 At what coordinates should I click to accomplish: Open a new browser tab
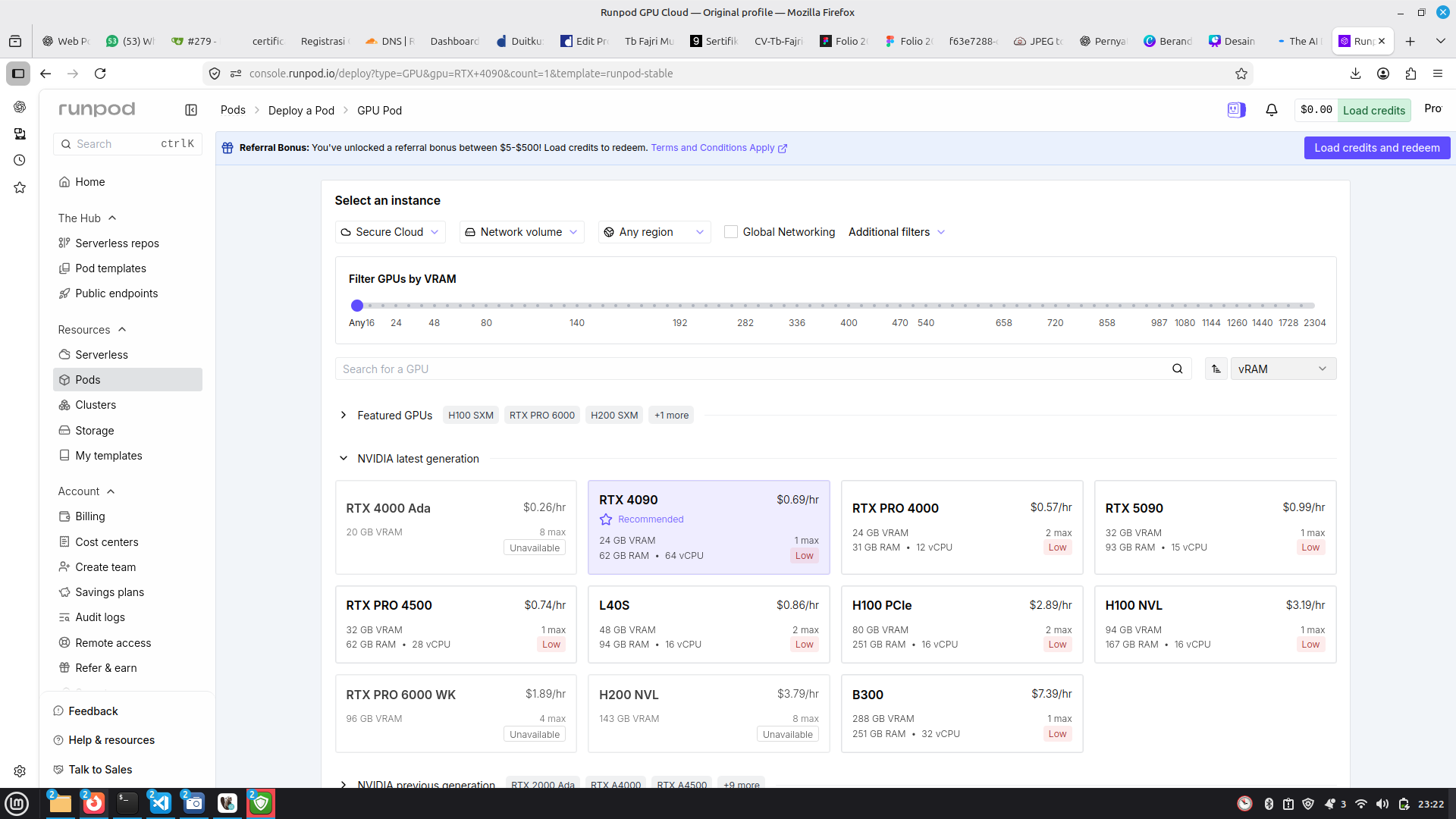pos(1410,41)
